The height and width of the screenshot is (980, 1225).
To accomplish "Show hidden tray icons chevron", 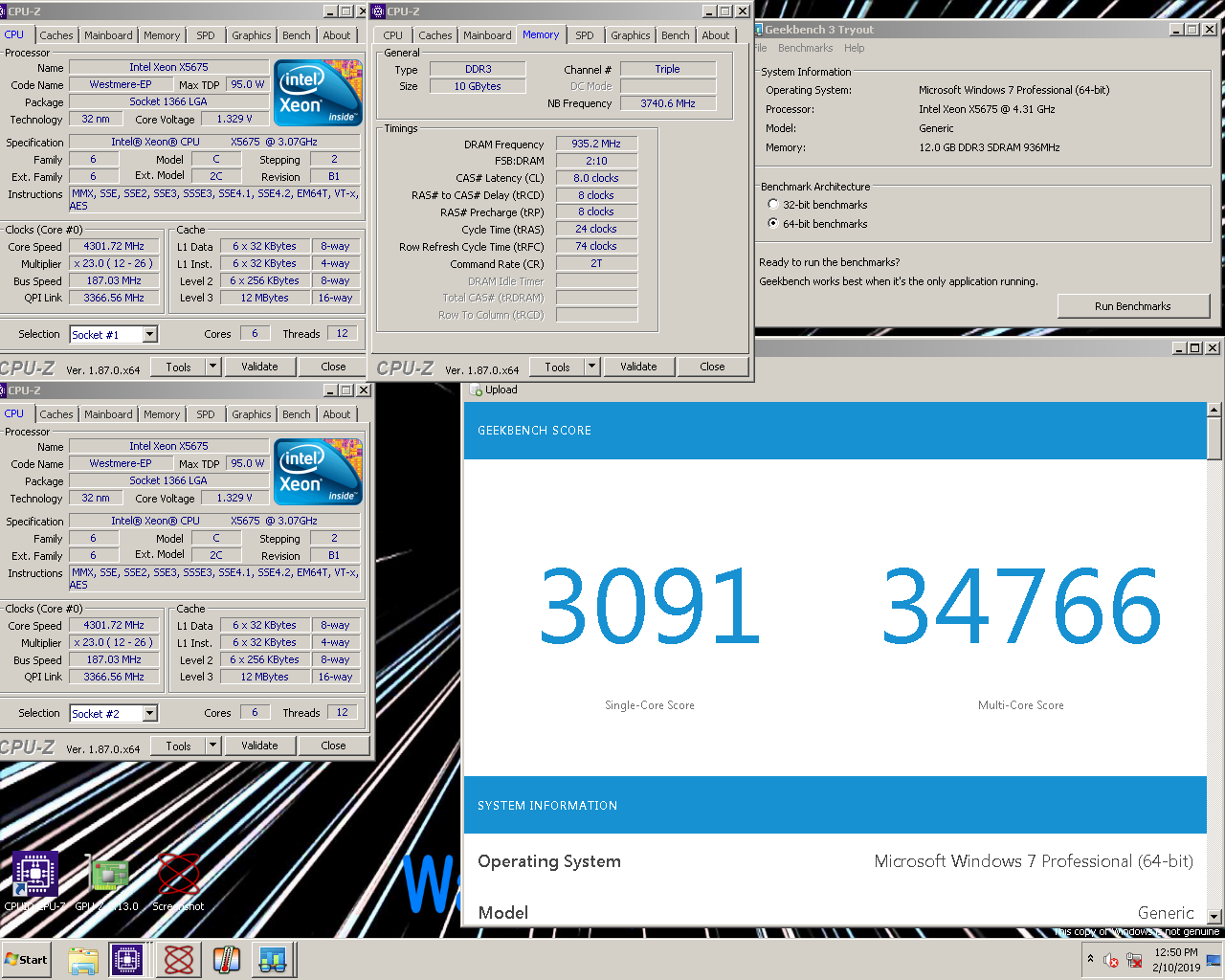I will pyautogui.click(x=1090, y=959).
